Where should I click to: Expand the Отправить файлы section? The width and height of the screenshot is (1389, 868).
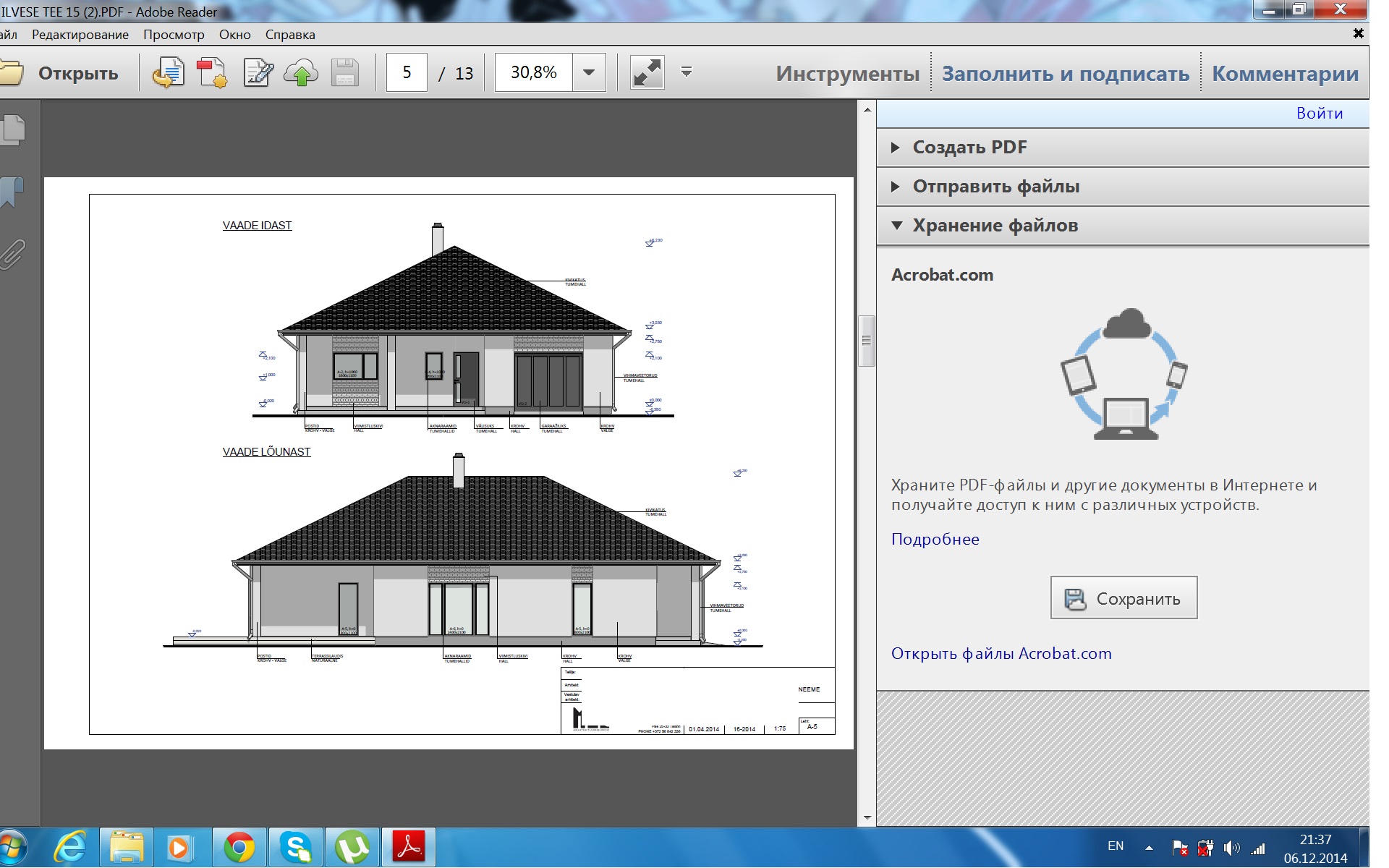click(x=995, y=187)
